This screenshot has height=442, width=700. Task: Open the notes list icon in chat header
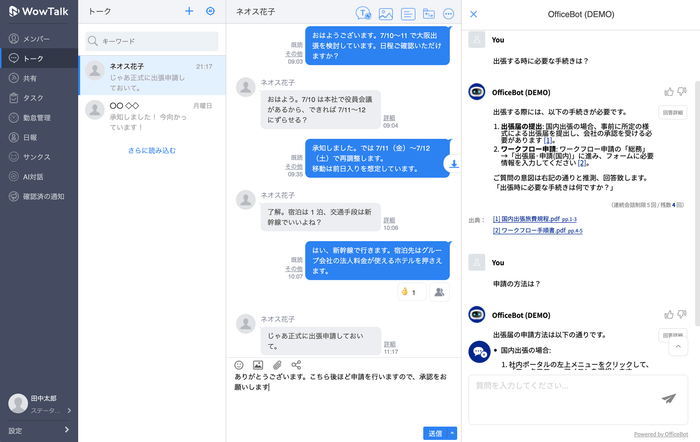click(x=408, y=14)
